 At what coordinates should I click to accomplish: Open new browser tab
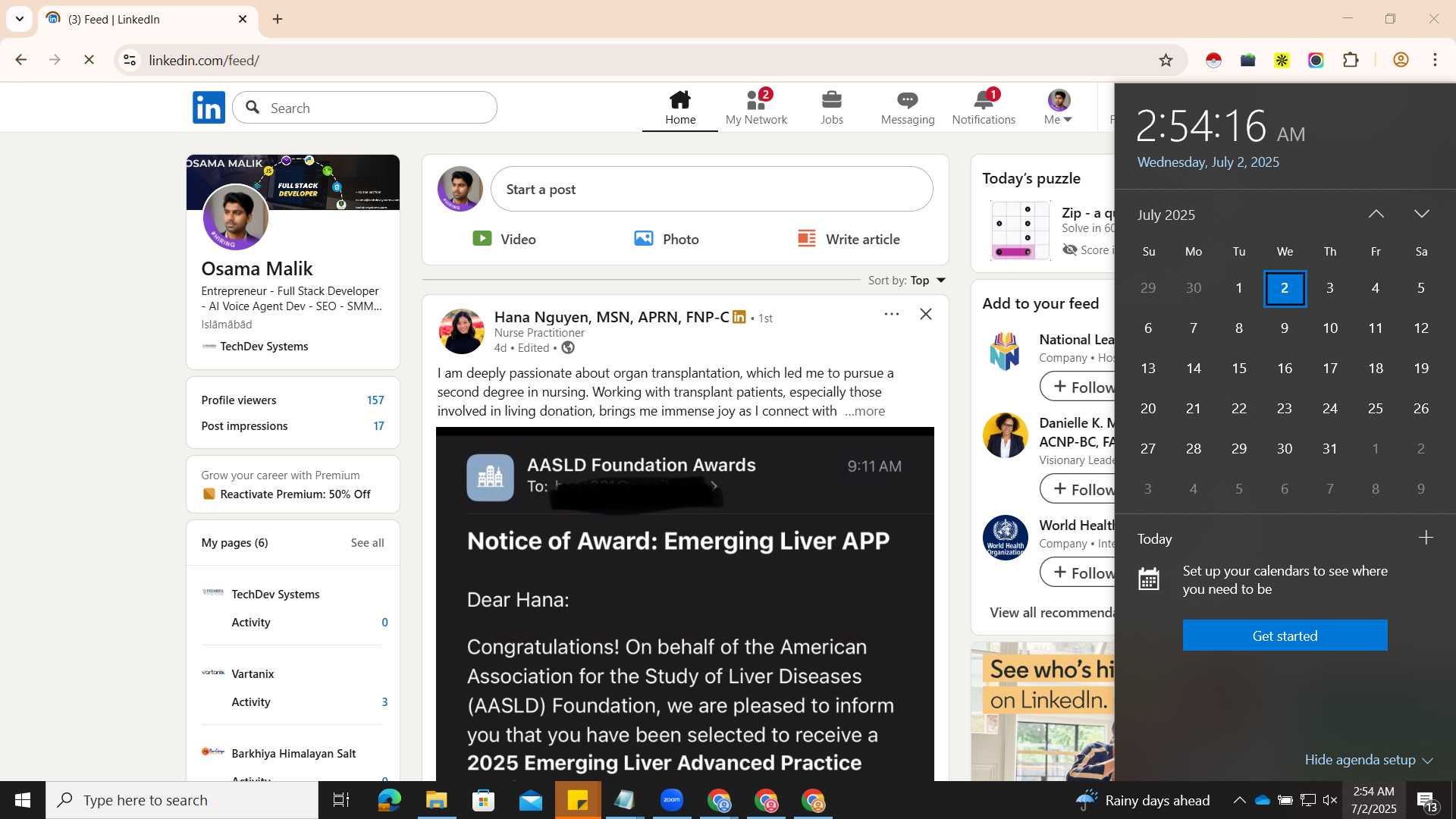pyautogui.click(x=278, y=19)
